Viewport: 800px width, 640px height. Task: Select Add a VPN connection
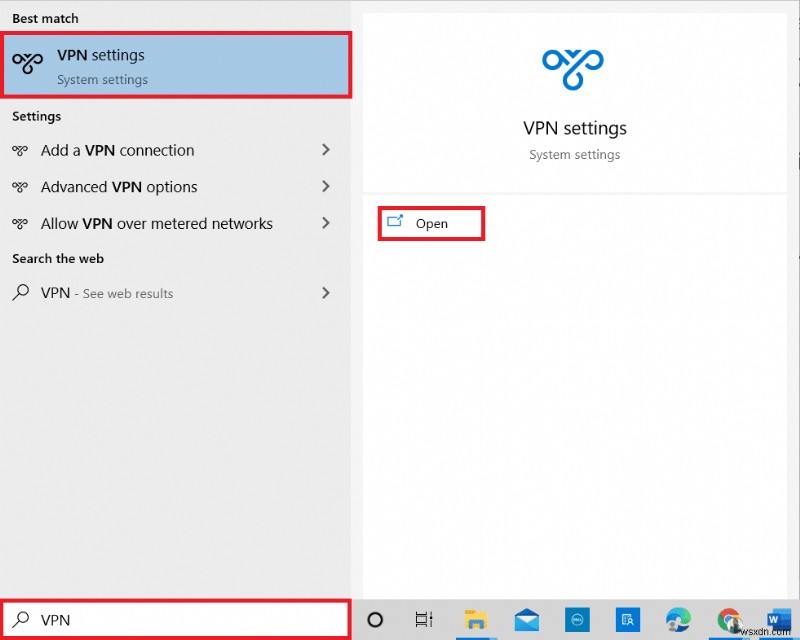click(117, 151)
